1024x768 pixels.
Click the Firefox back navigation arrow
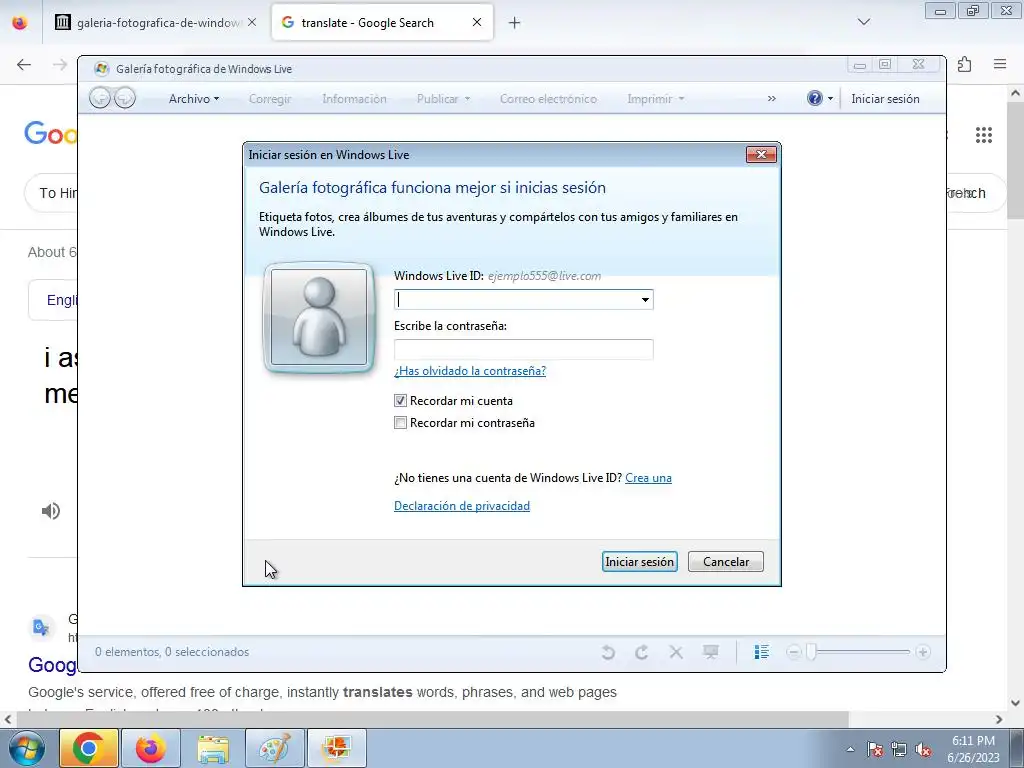click(24, 64)
